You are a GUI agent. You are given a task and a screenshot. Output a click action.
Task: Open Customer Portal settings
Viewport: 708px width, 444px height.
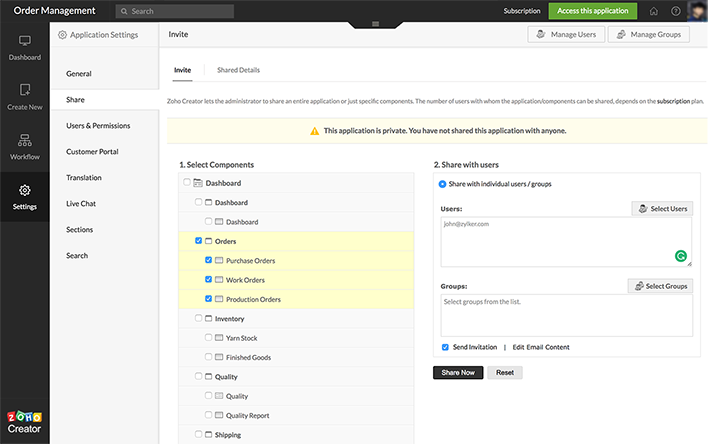coord(92,152)
